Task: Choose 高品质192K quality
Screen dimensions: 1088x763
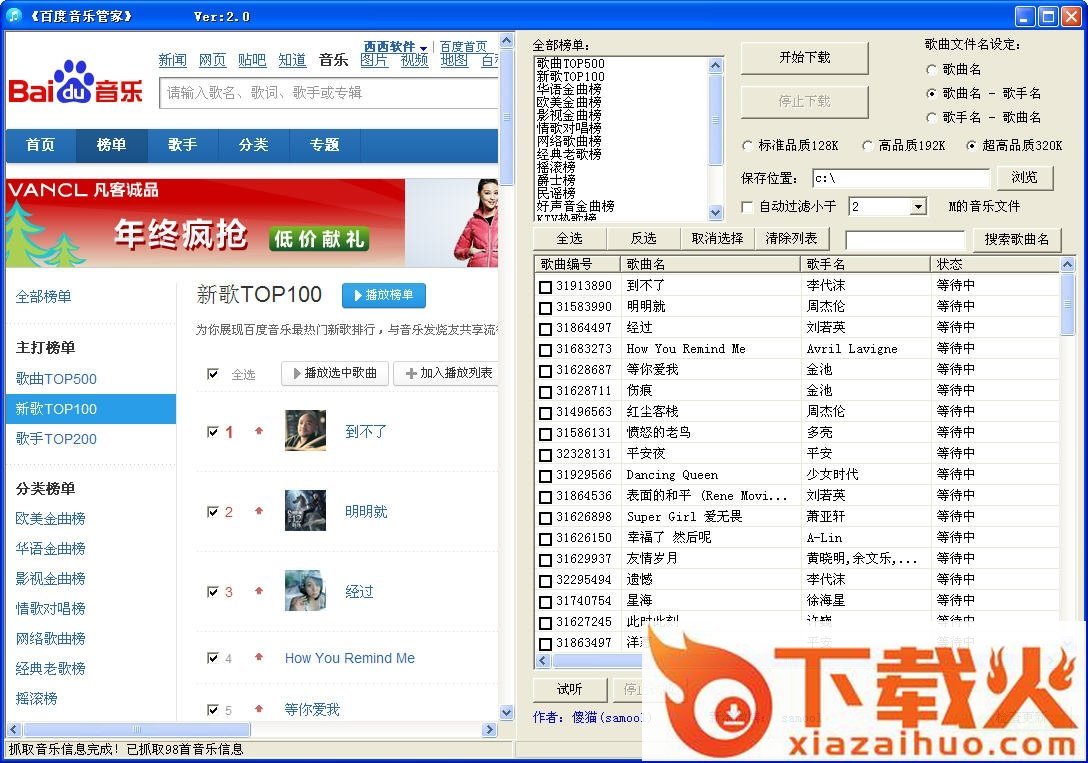Action: pyautogui.click(x=867, y=146)
